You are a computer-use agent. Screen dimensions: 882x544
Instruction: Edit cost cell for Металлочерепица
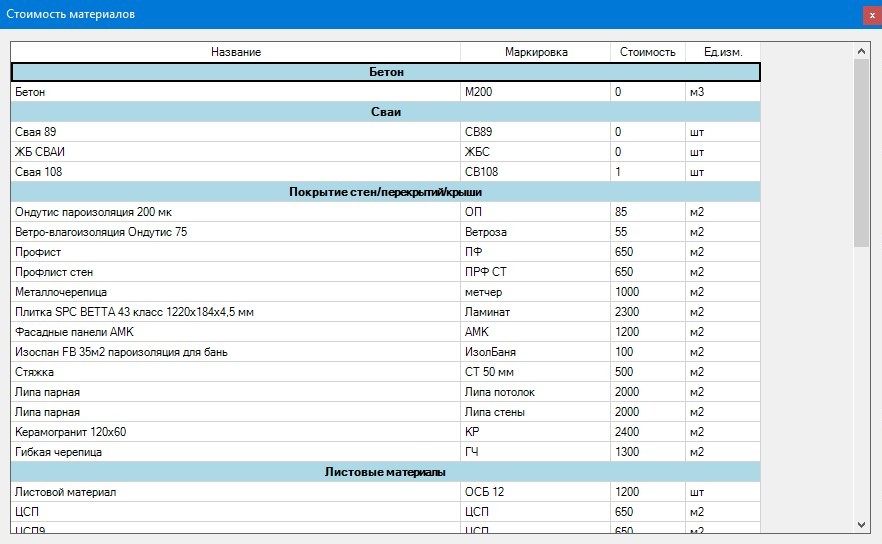tap(647, 292)
